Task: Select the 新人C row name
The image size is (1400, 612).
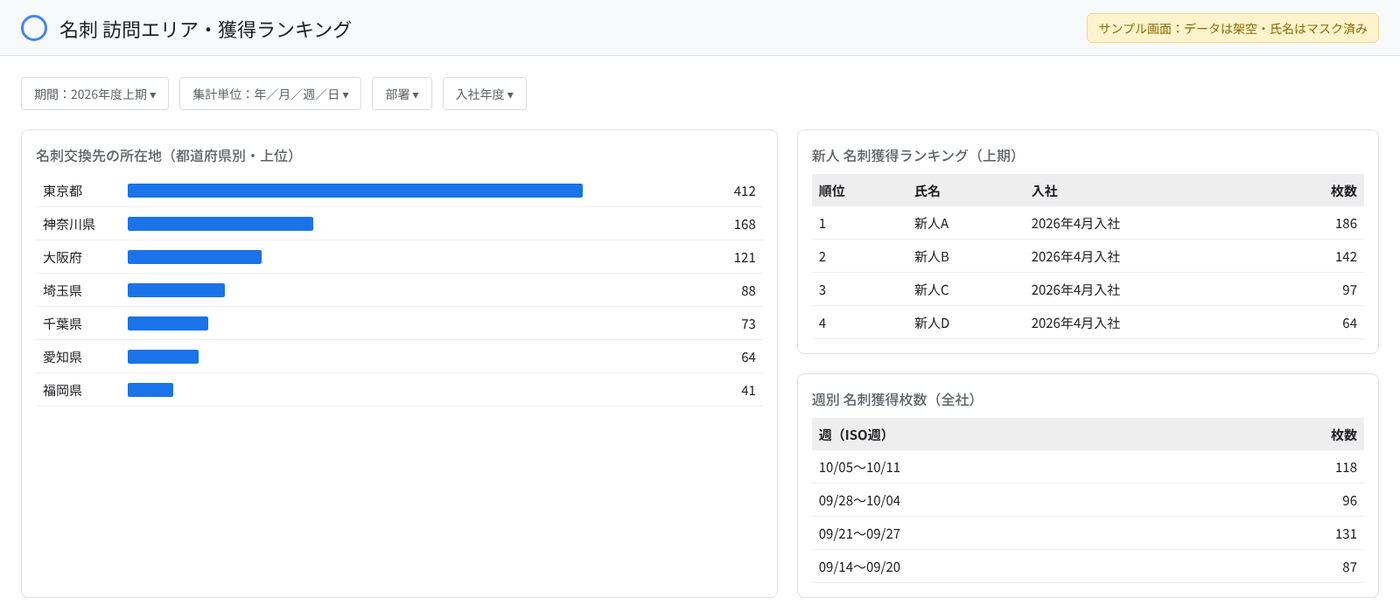Action: tap(931, 289)
